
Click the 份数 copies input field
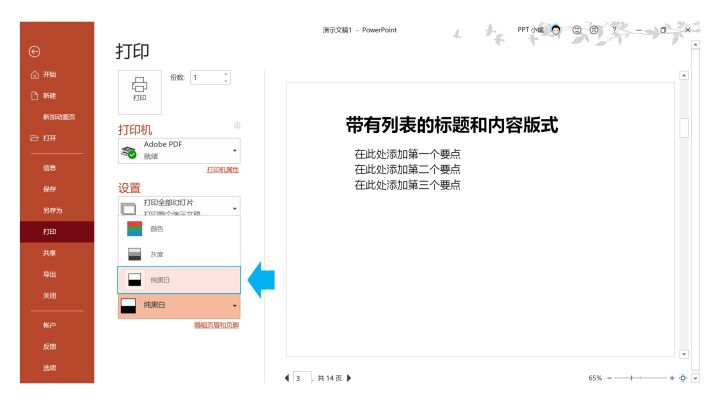click(x=207, y=78)
